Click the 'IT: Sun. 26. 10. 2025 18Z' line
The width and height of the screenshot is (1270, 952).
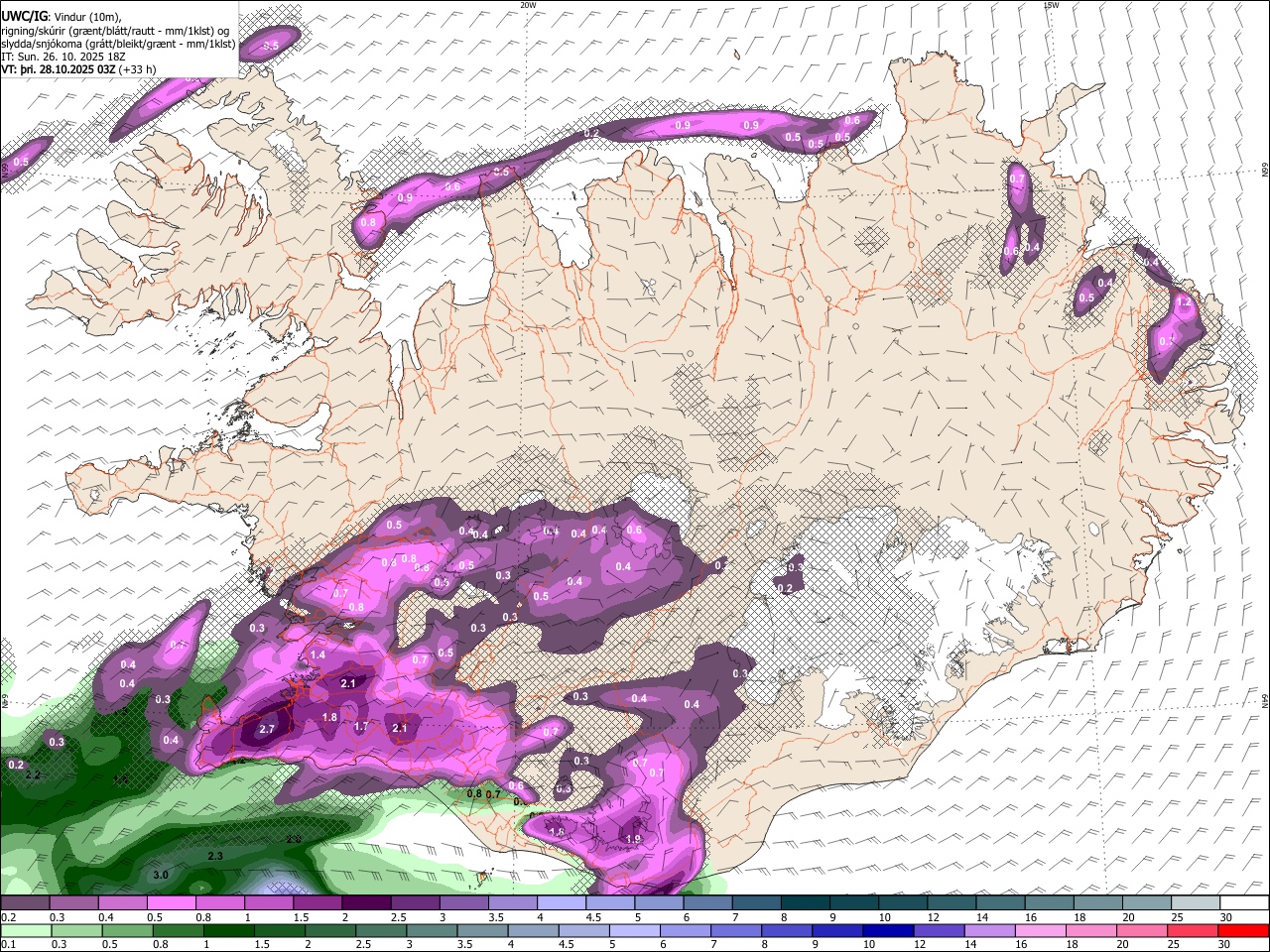63,57
